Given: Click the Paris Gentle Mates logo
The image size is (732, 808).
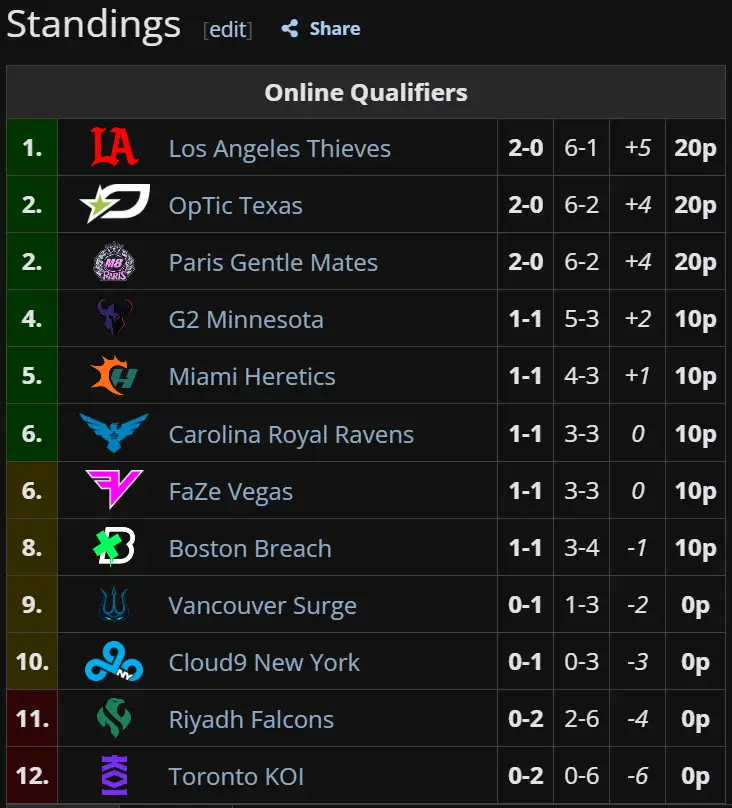Looking at the screenshot, I should pyautogui.click(x=114, y=262).
